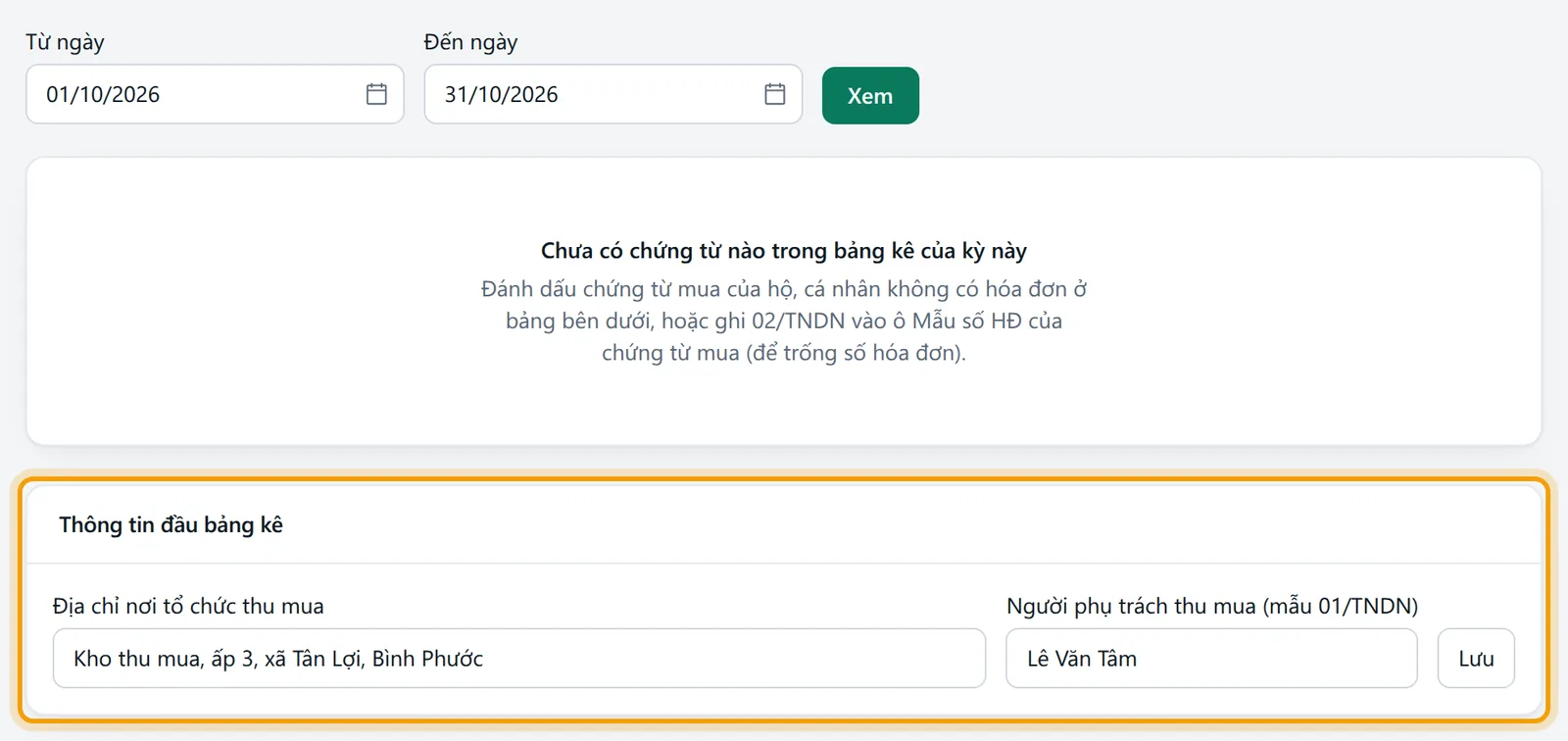Edit Địa chỉ nơi tổ chức thu mua field
Viewport: 1568px width, 741px height.
[x=519, y=659]
